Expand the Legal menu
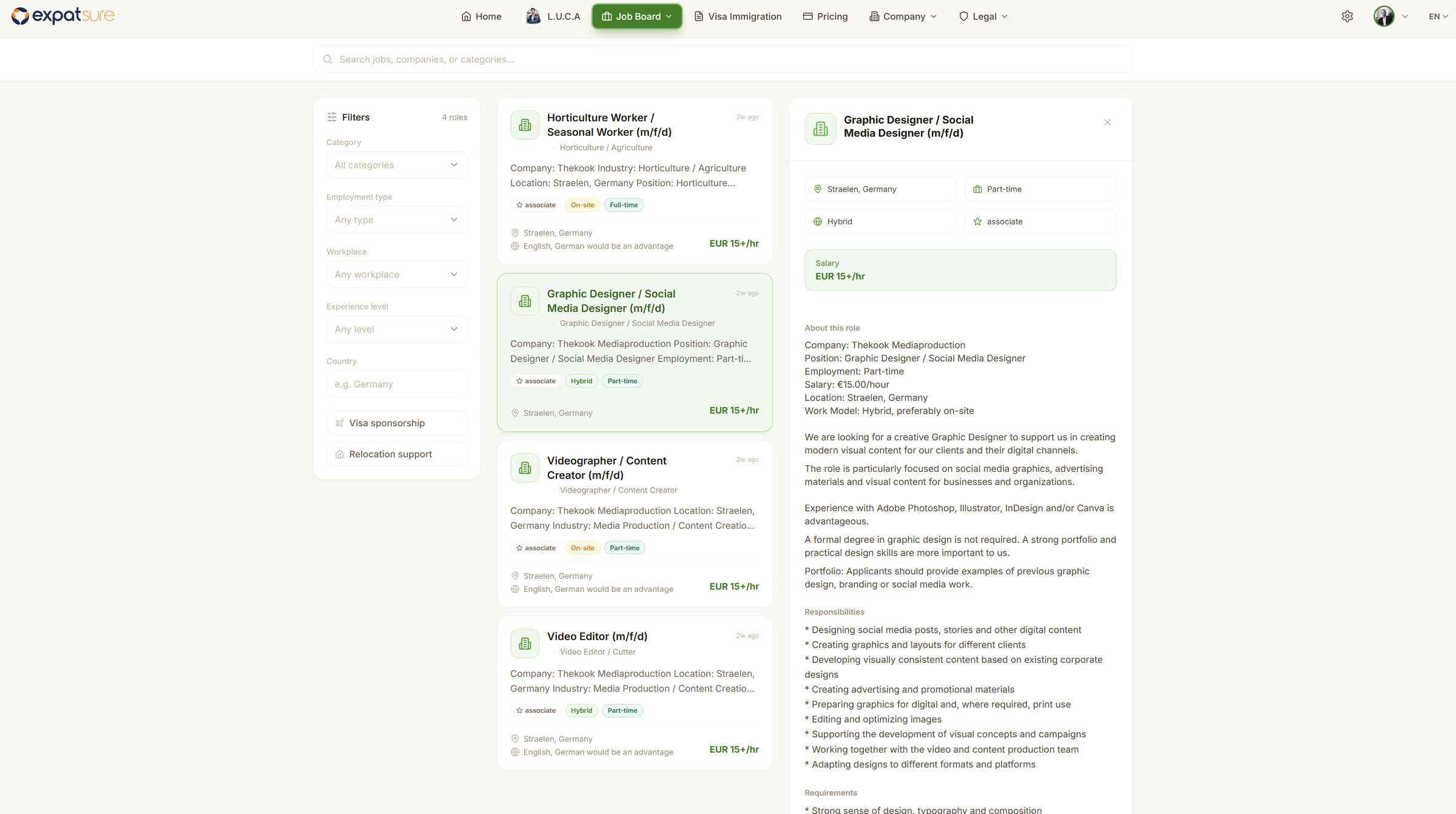This screenshot has height=814, width=1456. coord(983,16)
